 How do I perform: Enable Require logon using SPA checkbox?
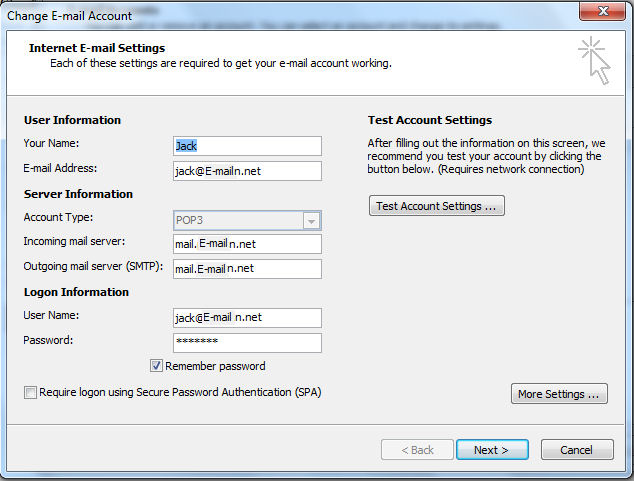tap(30, 392)
